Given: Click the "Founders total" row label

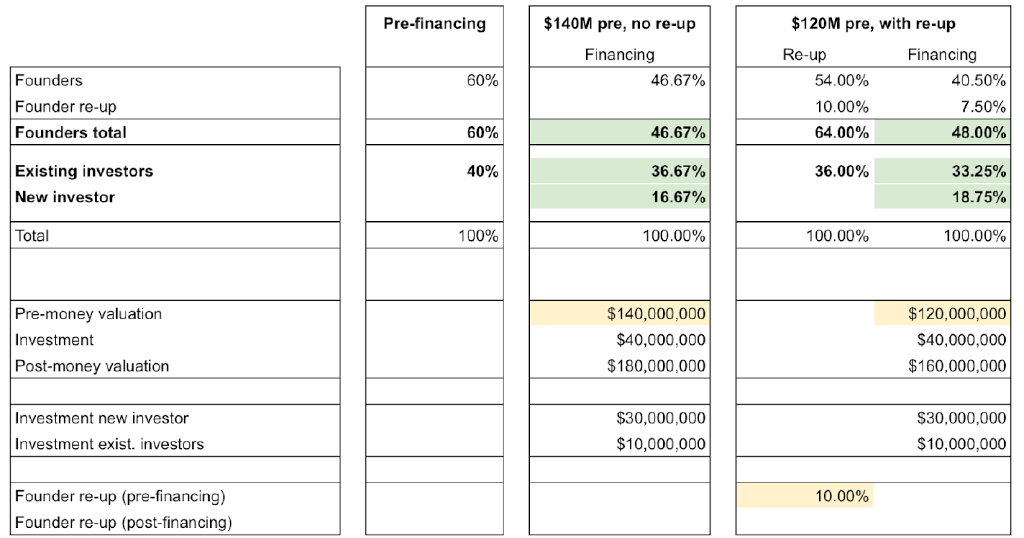Looking at the screenshot, I should pyautogui.click(x=71, y=132).
